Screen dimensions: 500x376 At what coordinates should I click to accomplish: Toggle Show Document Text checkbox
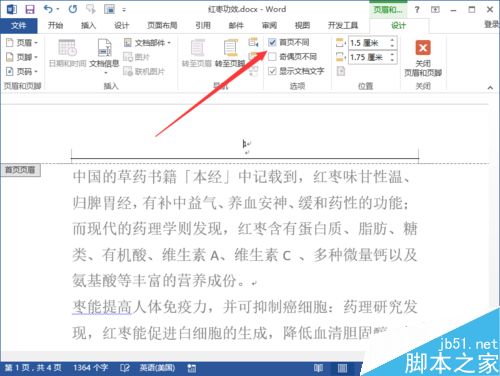(272, 71)
